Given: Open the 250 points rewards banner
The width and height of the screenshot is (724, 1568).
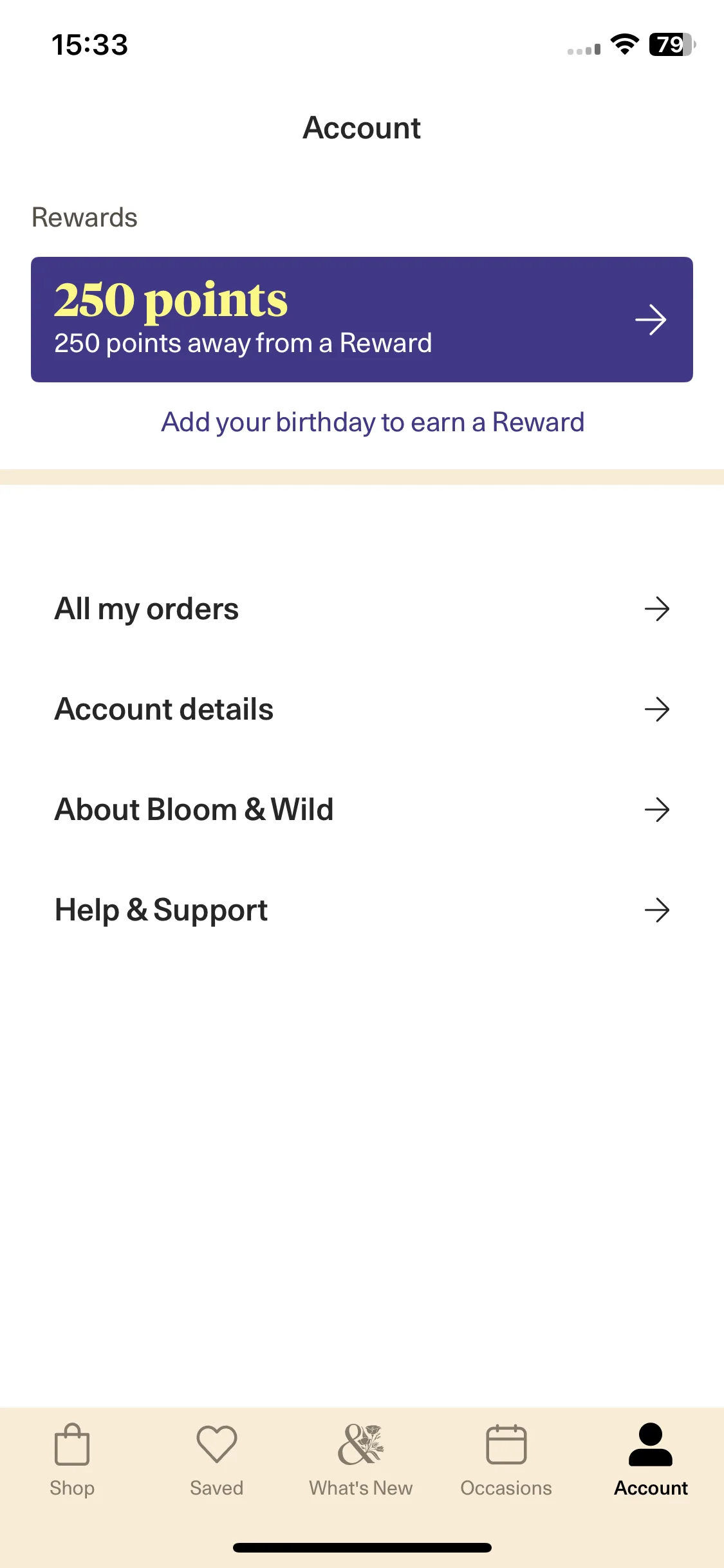Looking at the screenshot, I should pos(362,320).
